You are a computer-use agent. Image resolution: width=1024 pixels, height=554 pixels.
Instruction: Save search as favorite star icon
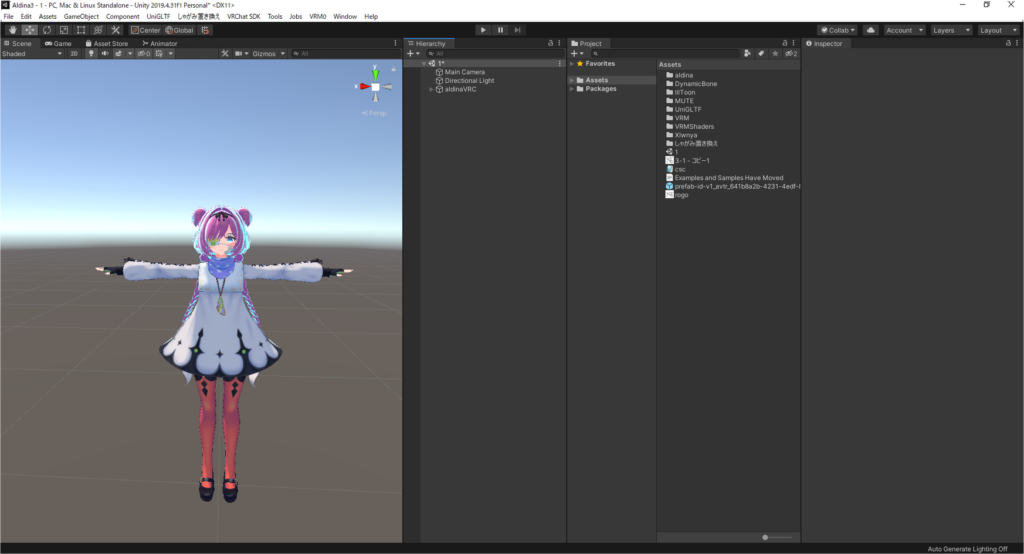[775, 54]
